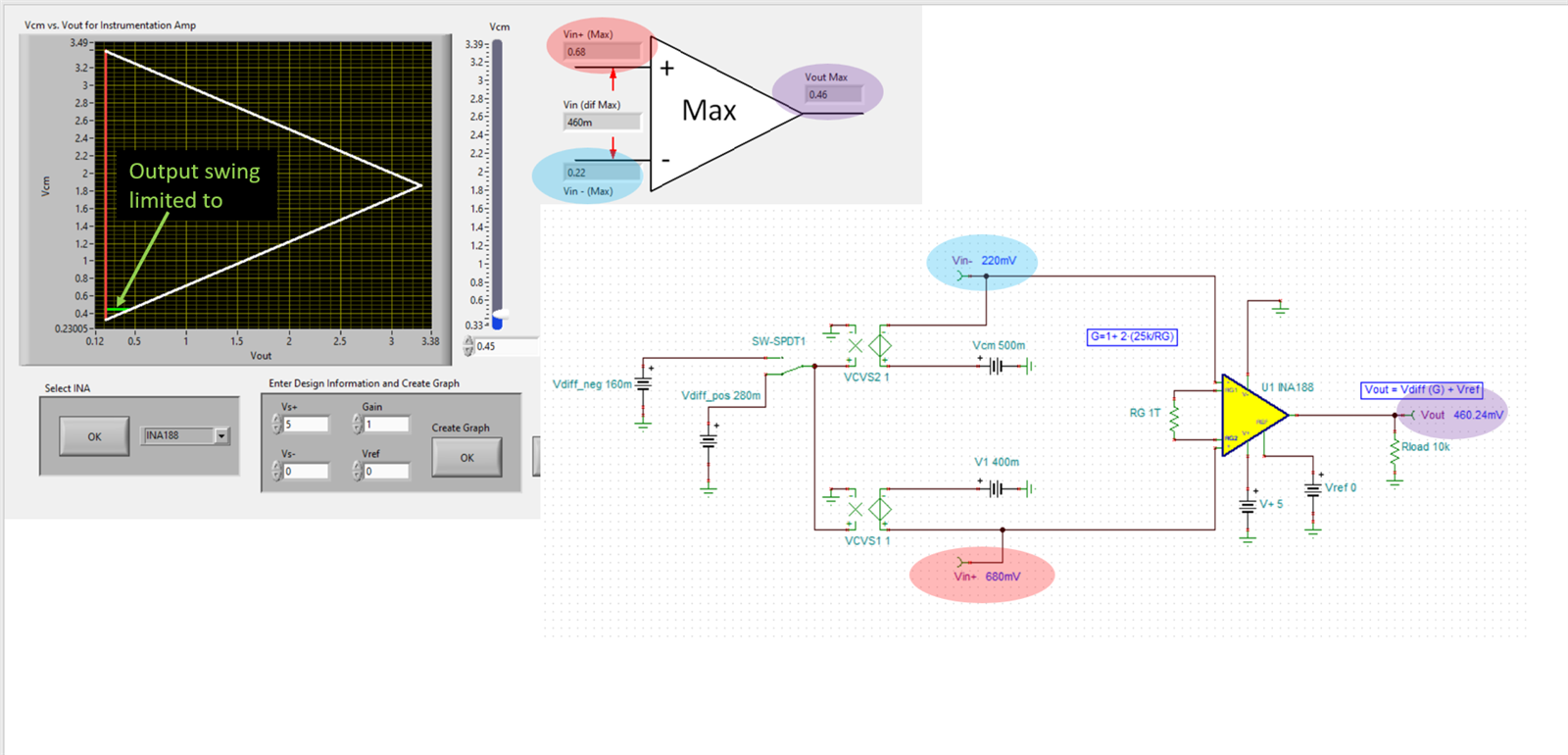Viewport: 1568px width, 755px height.
Task: Click the Vin+ (Max) field showing 0.68
Action: click(x=603, y=52)
